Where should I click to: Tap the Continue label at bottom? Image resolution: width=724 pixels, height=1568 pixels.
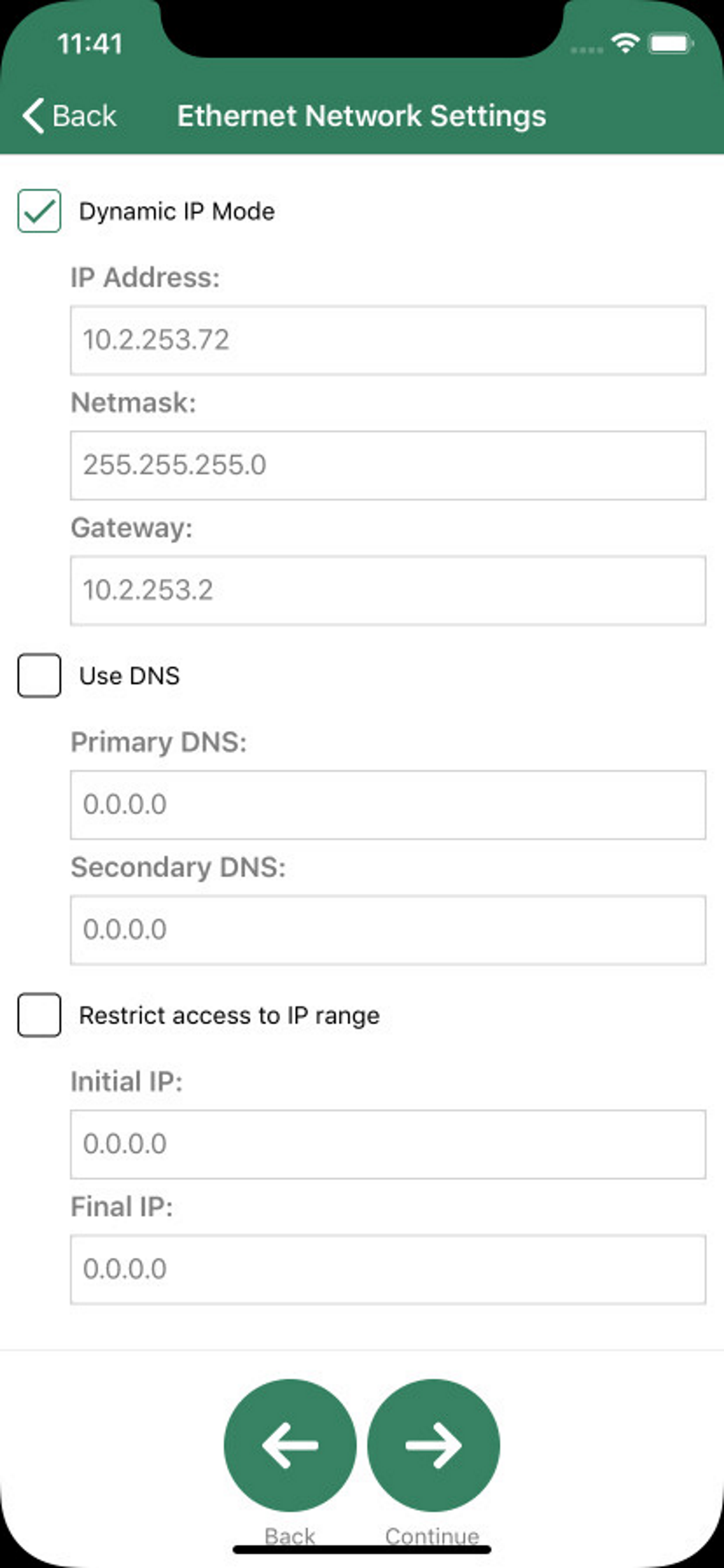pos(433,1536)
